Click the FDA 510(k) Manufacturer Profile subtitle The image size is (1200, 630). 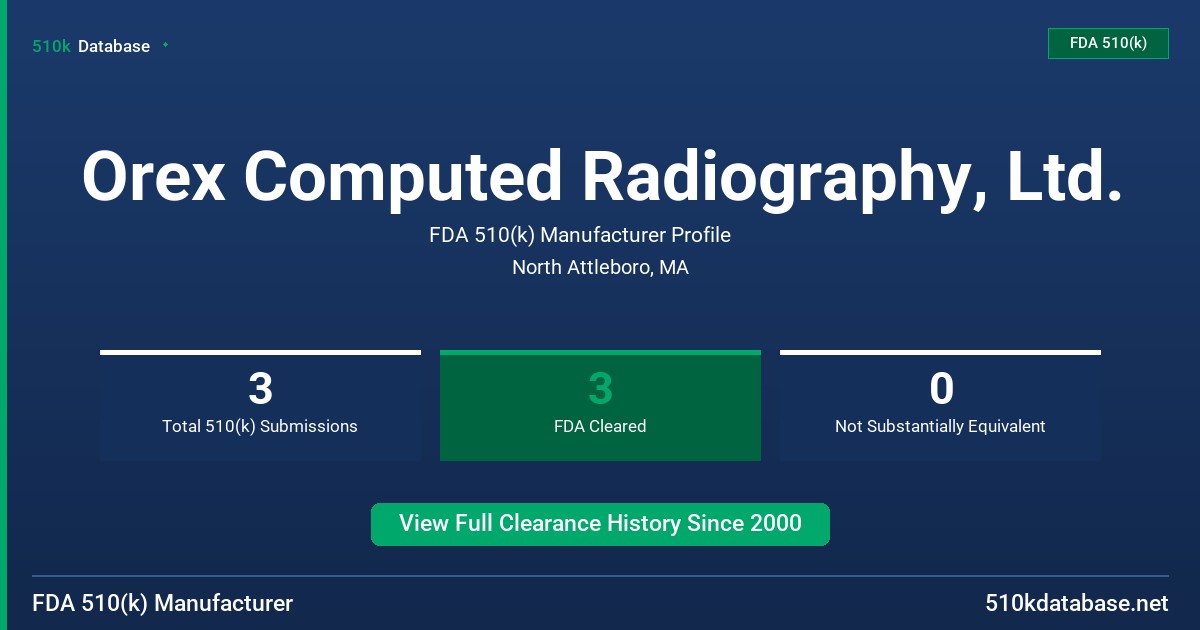(x=580, y=236)
